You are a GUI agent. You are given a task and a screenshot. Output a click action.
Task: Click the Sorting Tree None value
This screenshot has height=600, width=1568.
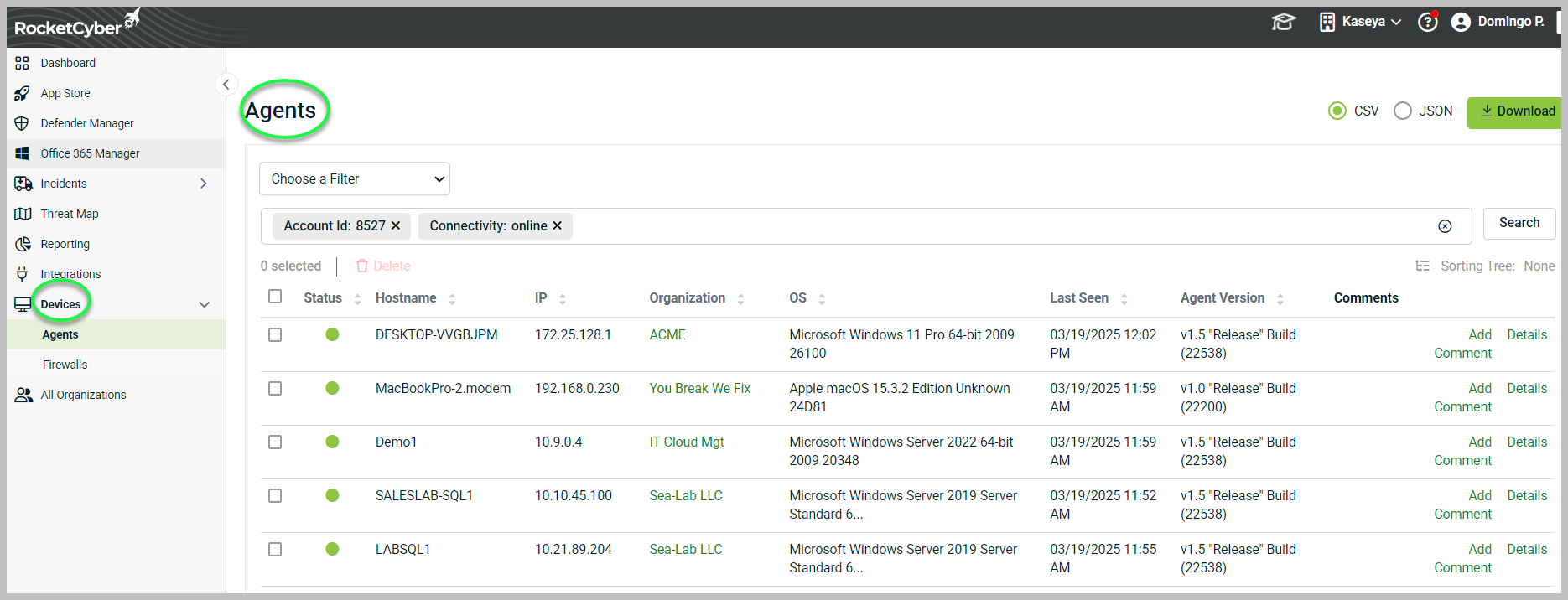click(1539, 266)
